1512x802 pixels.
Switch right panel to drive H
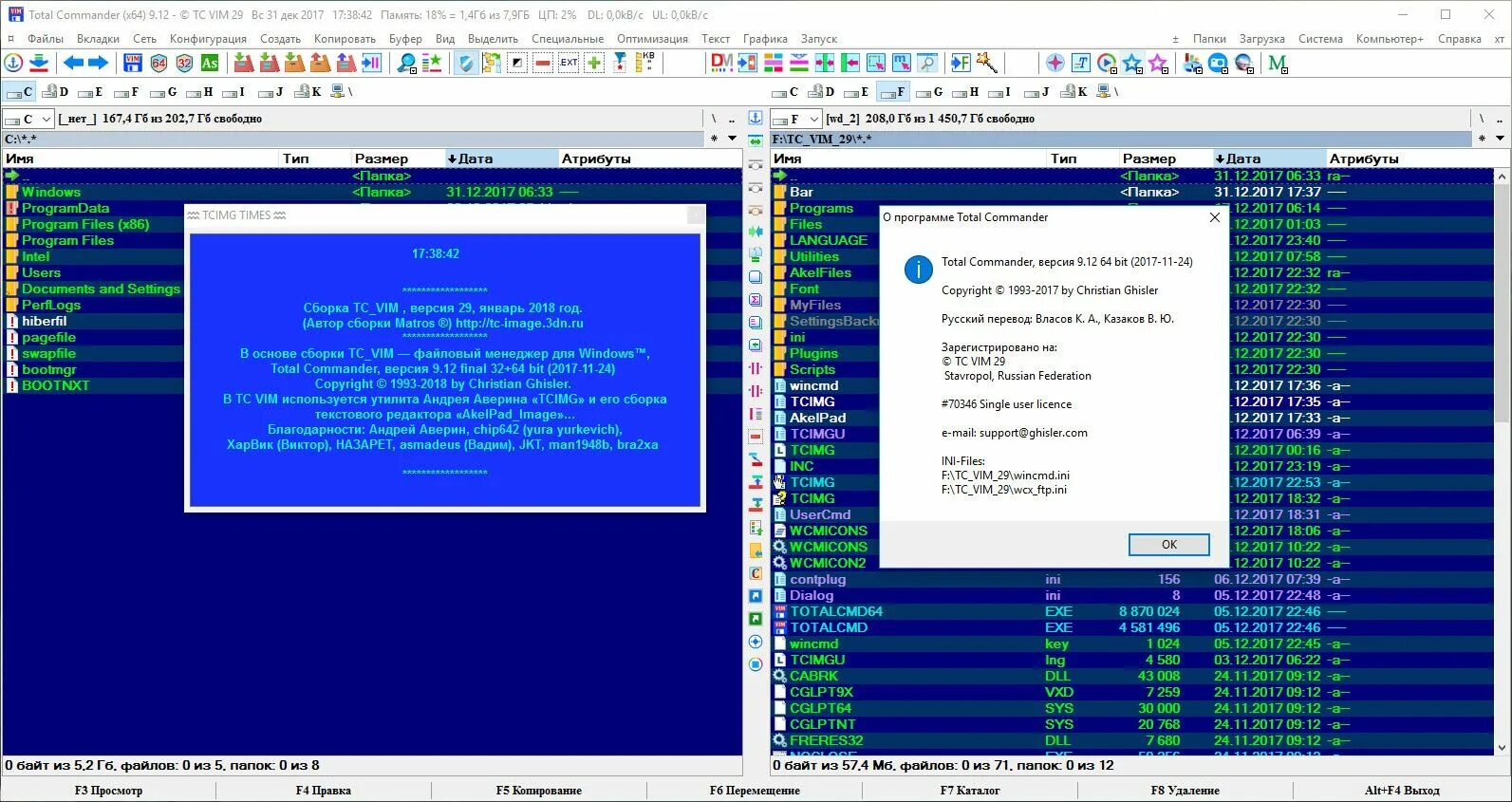965,92
